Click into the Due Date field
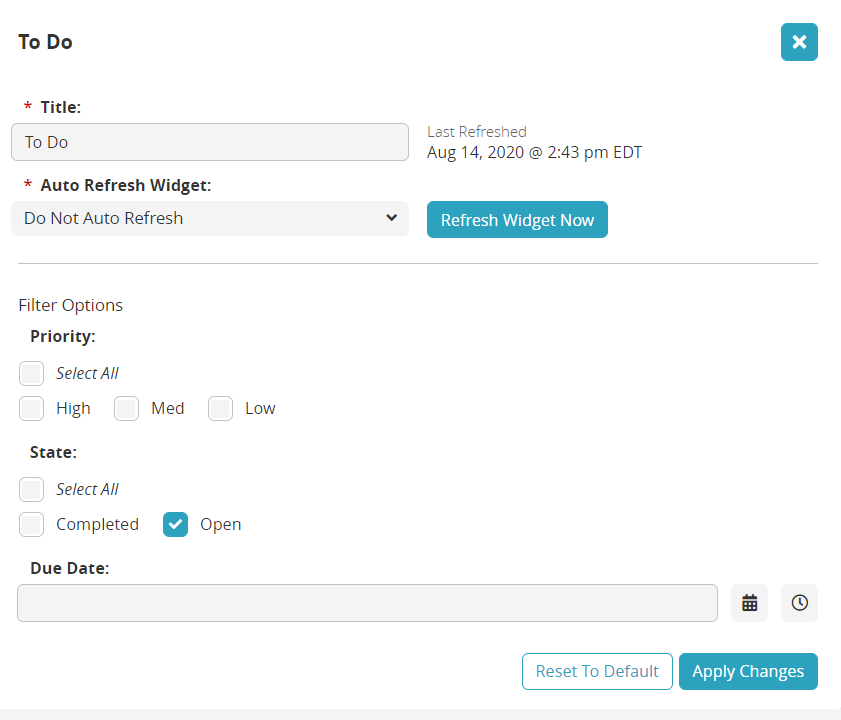The width and height of the screenshot is (841, 720). click(367, 603)
